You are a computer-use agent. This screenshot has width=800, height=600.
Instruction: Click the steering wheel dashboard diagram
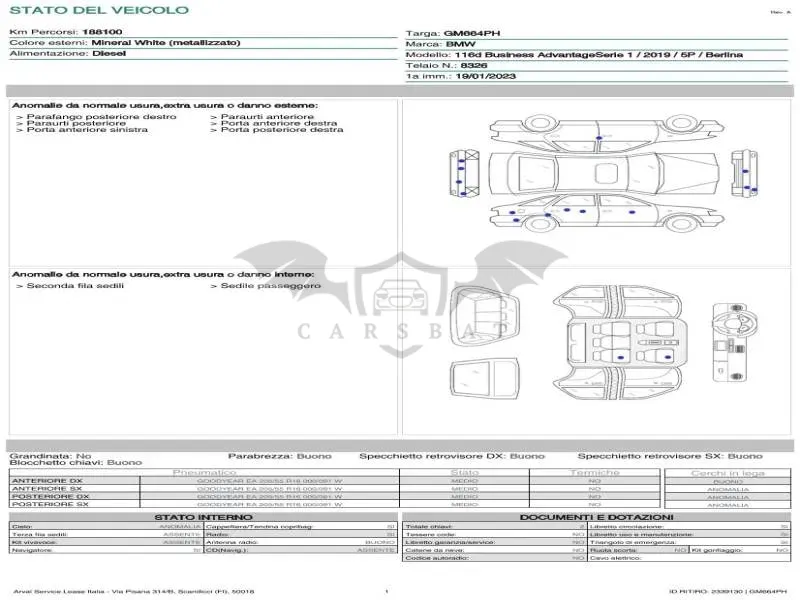735,342
